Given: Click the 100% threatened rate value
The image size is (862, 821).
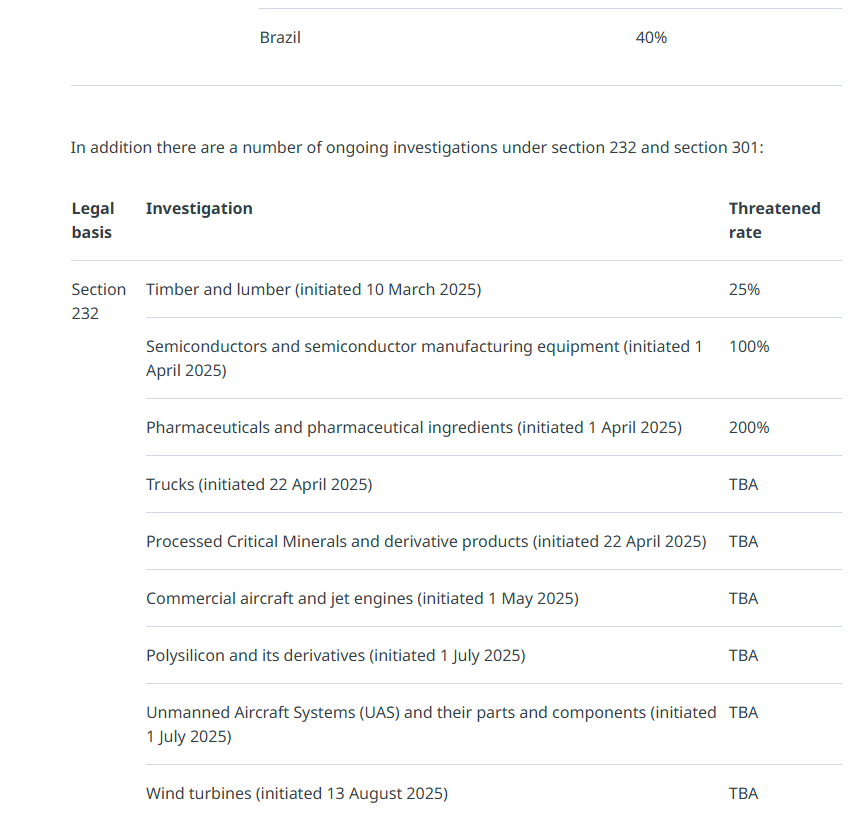Looking at the screenshot, I should [749, 347].
